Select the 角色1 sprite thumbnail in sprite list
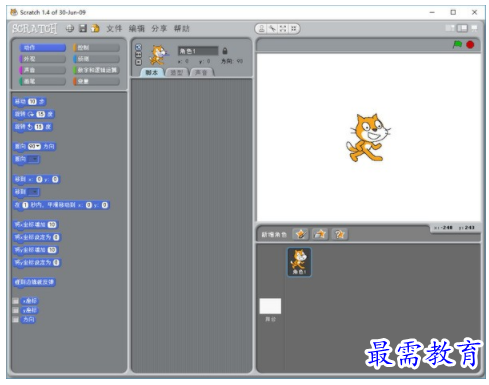489x385 pixels. 299,262
